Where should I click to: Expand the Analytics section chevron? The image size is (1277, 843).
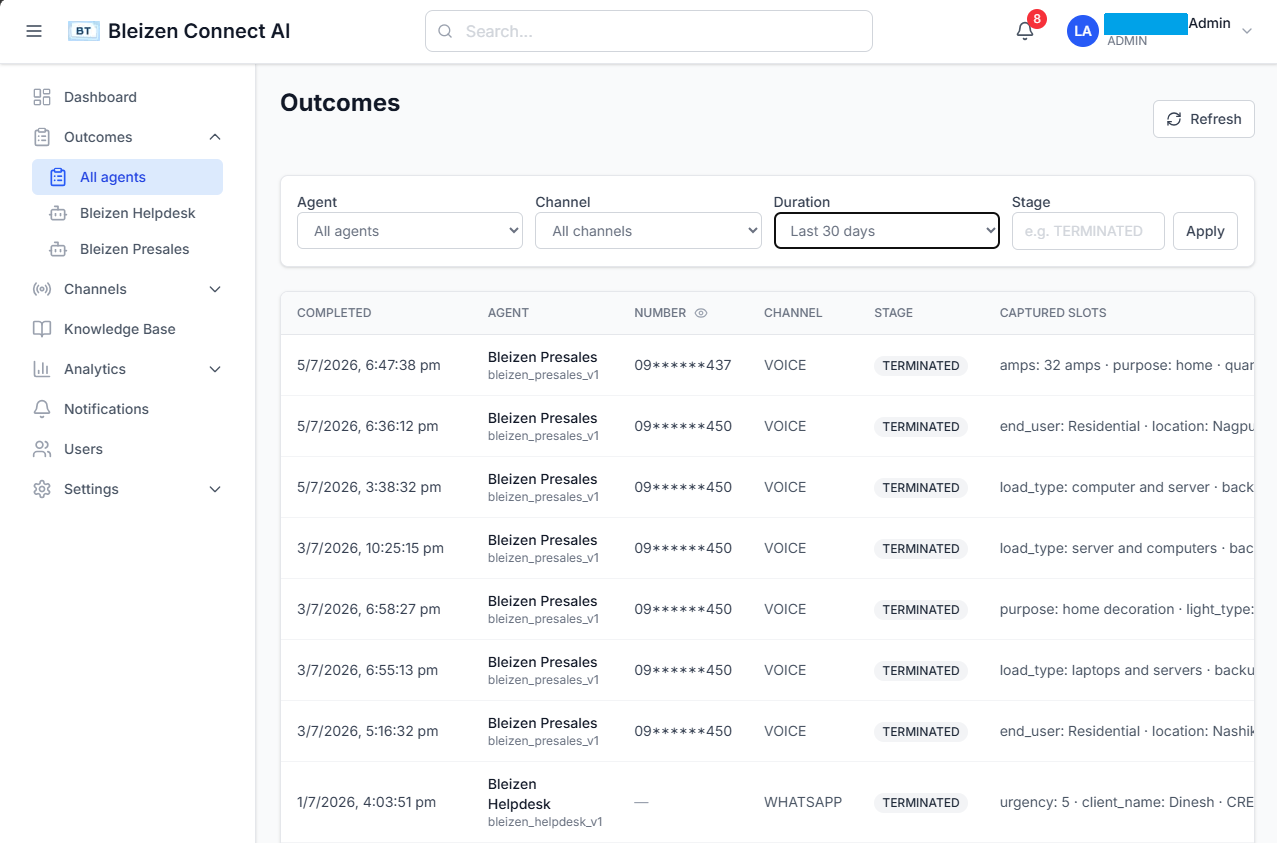(x=215, y=369)
